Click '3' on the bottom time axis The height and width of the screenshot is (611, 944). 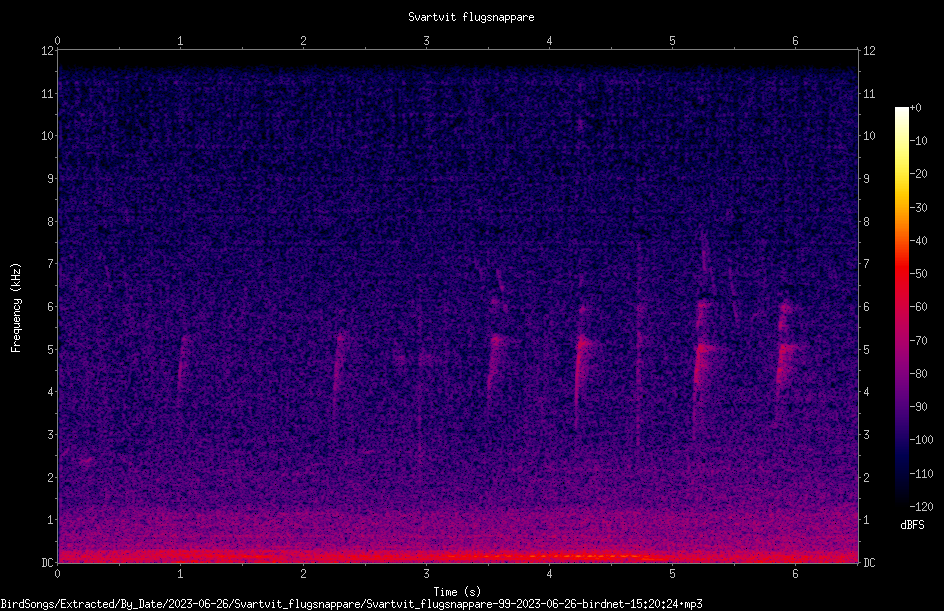[426, 574]
